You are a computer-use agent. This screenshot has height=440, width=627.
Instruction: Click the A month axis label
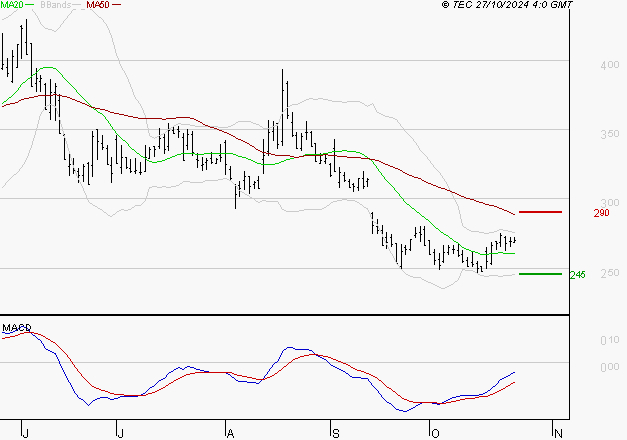(x=230, y=433)
